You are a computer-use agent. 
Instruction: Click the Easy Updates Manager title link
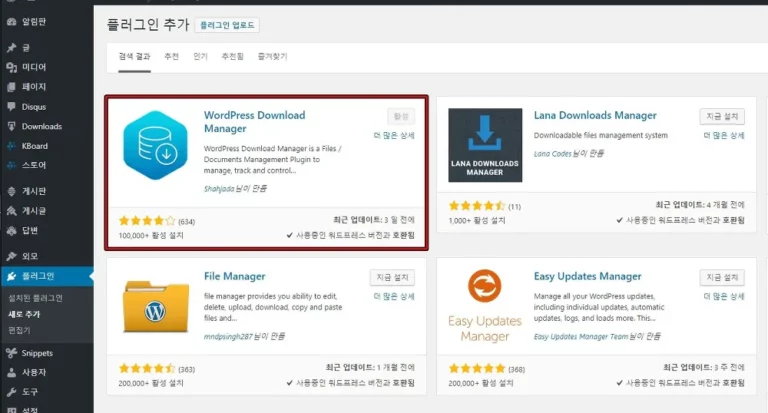pyautogui.click(x=587, y=276)
